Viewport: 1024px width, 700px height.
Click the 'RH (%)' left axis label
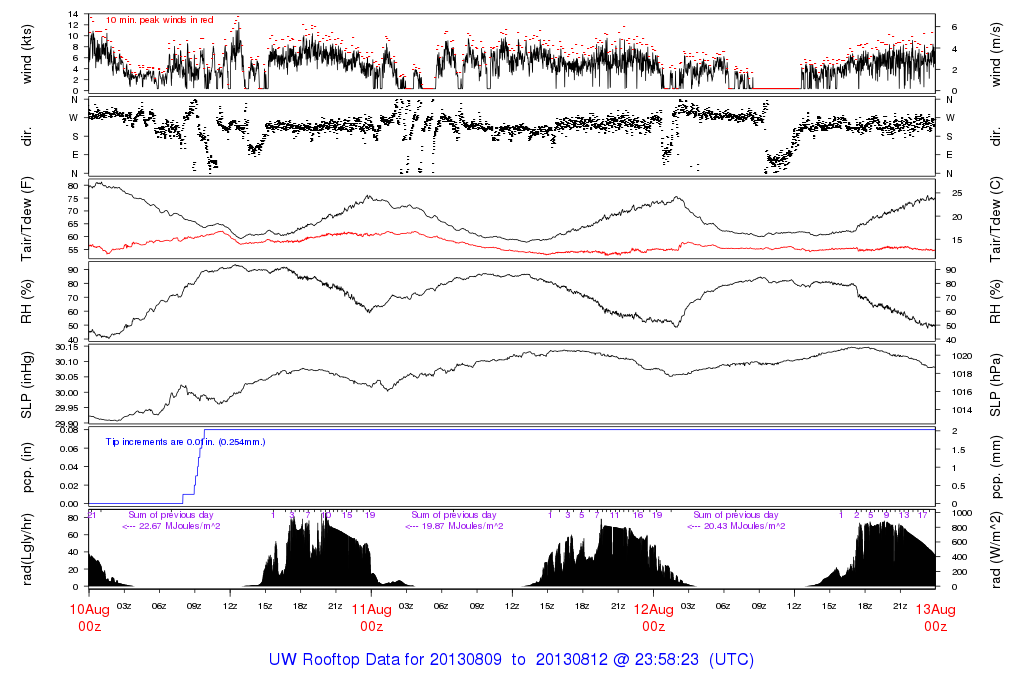28,303
